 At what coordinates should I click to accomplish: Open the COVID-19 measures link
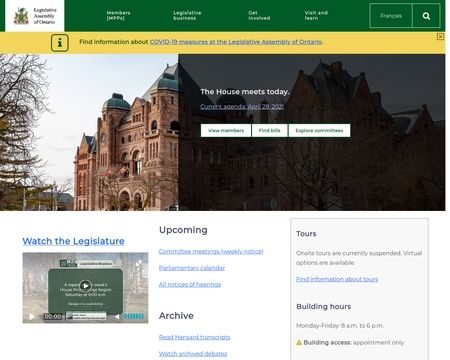236,42
